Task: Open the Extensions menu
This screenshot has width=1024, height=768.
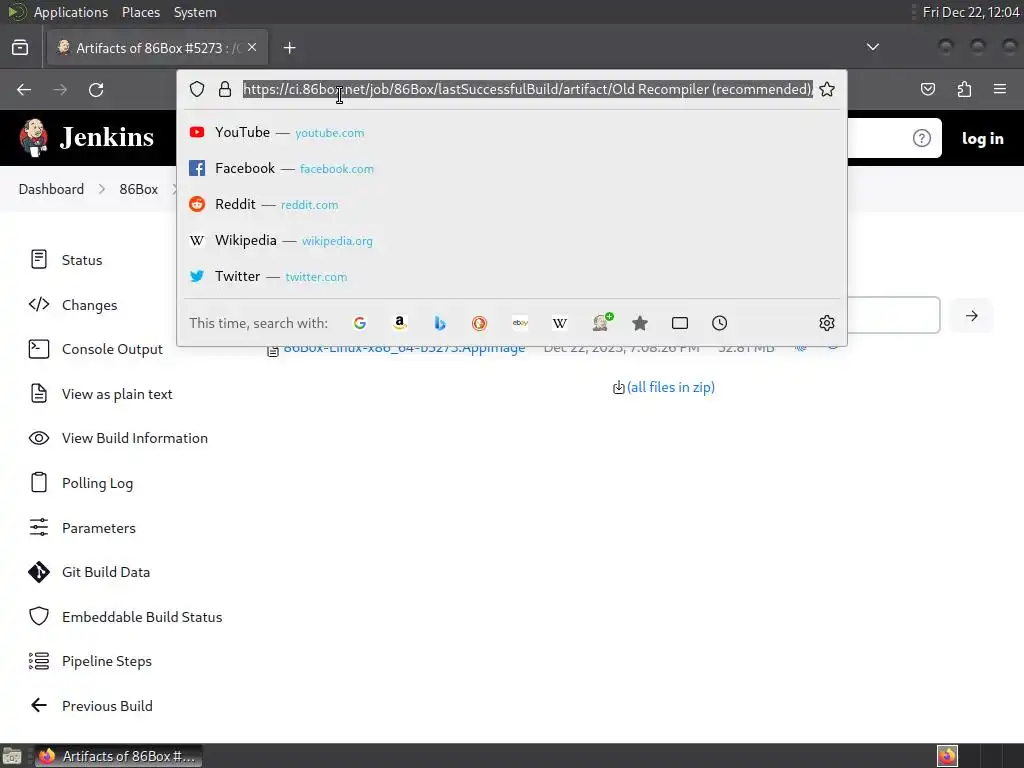Action: [964, 89]
